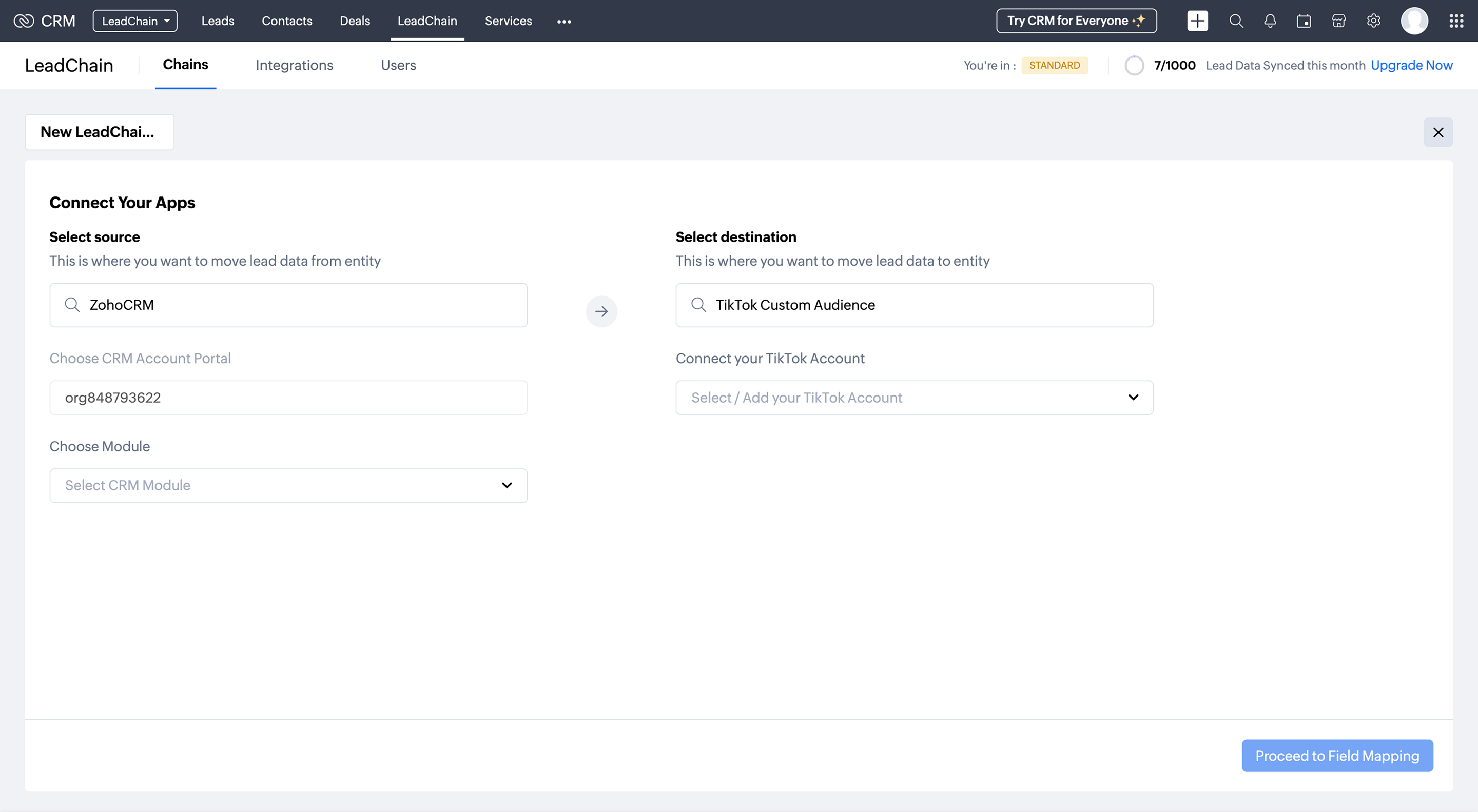
Task: Click the user profile avatar
Action: (1414, 21)
